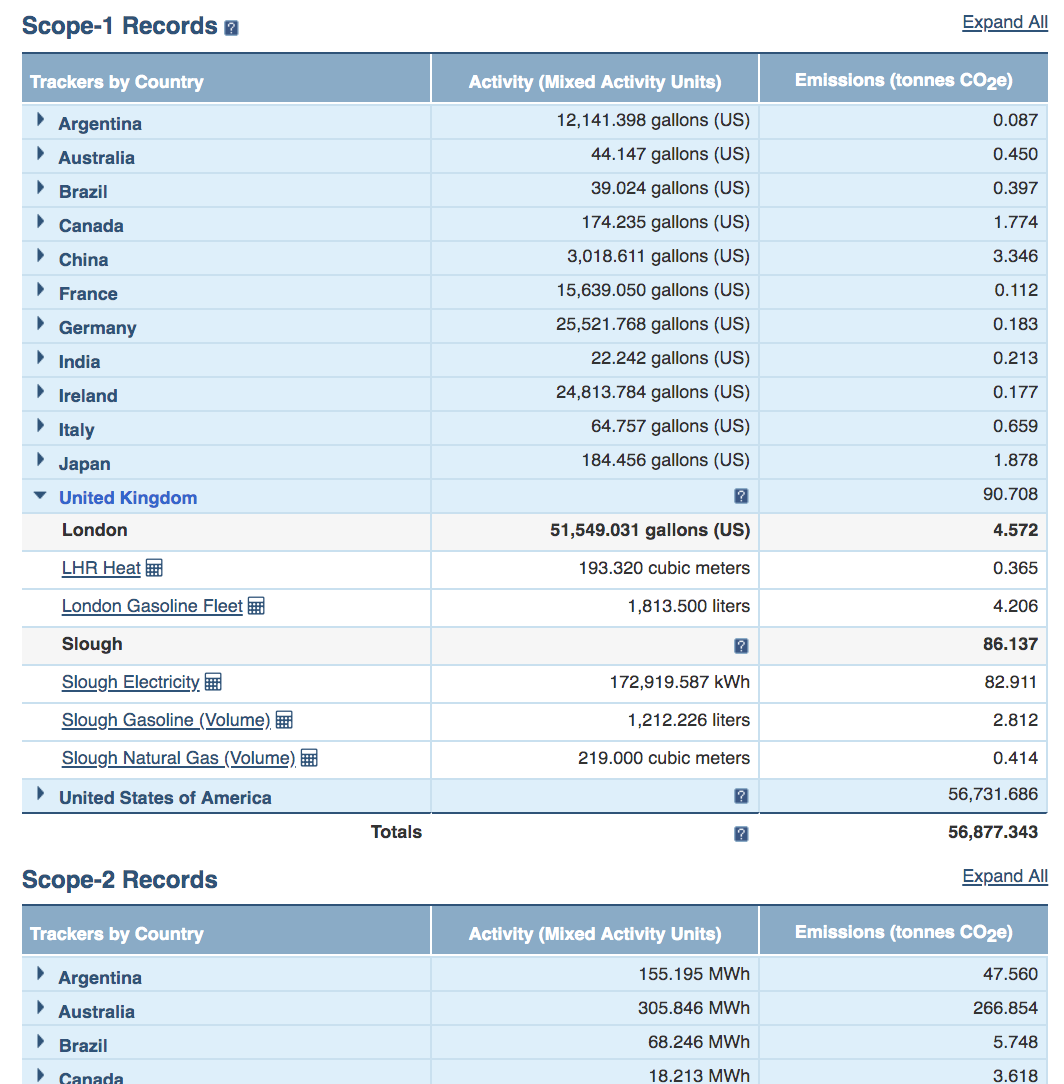This screenshot has width=1064, height=1084.
Task: Click Expand All for Scope-2 Records
Action: (x=1005, y=877)
